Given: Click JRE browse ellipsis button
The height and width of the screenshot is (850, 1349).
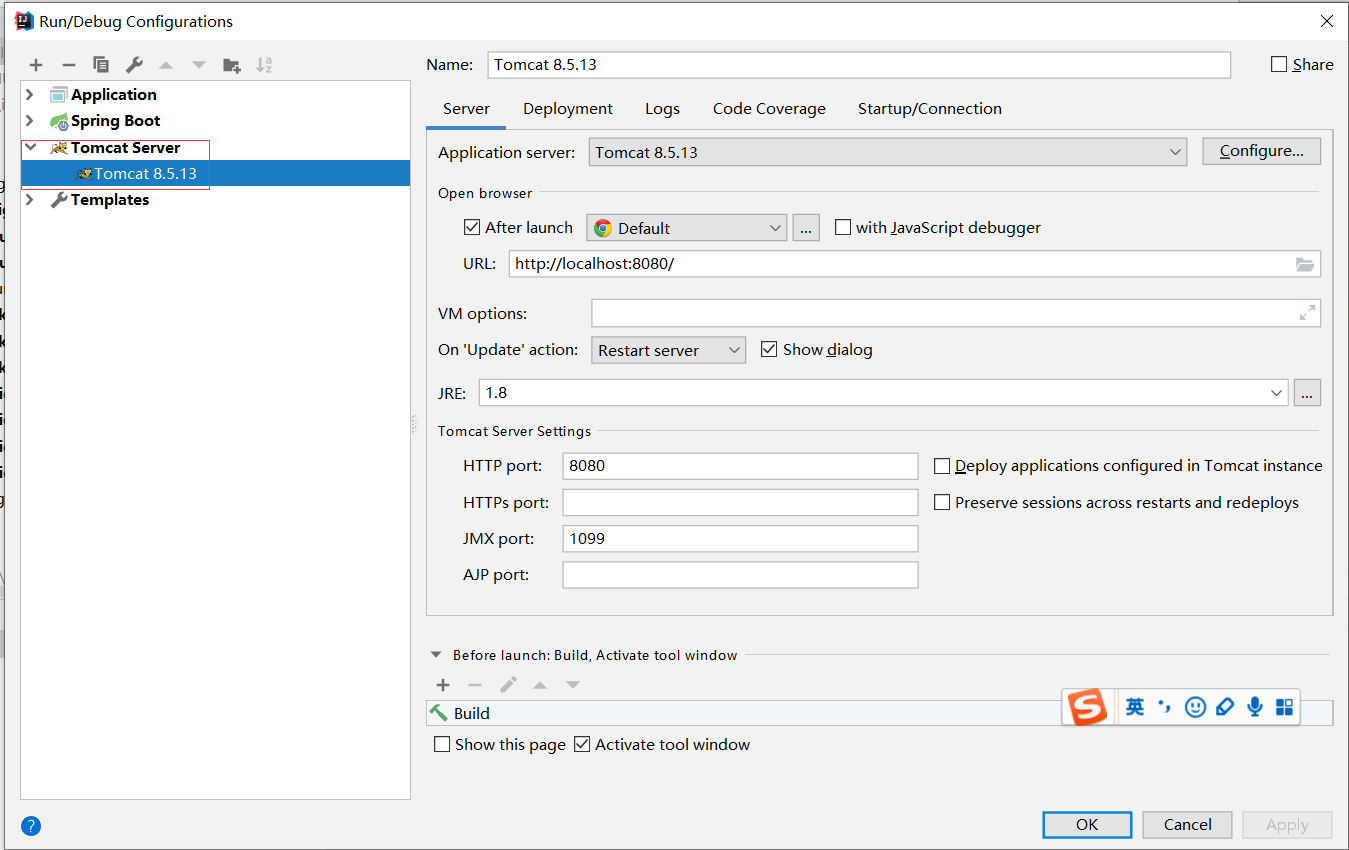Looking at the screenshot, I should click(1307, 393).
